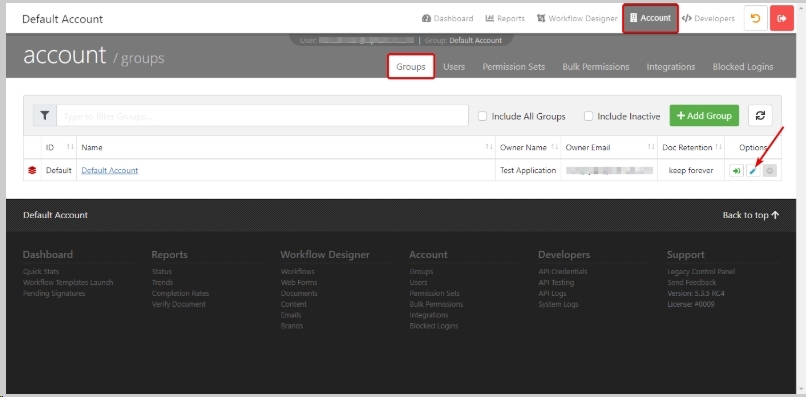Sort by Owner Name column arrows

[554, 147]
